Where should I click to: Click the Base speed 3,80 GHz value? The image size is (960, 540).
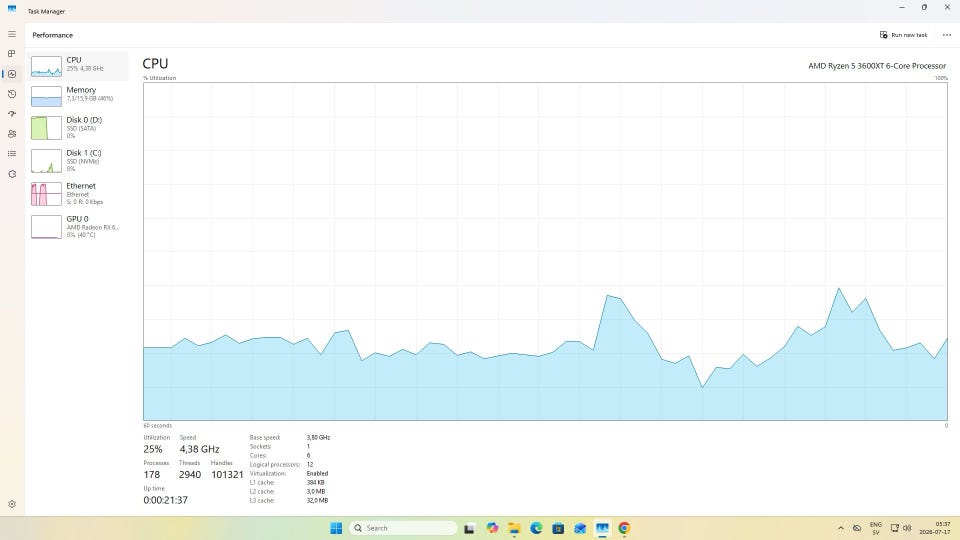click(318, 438)
